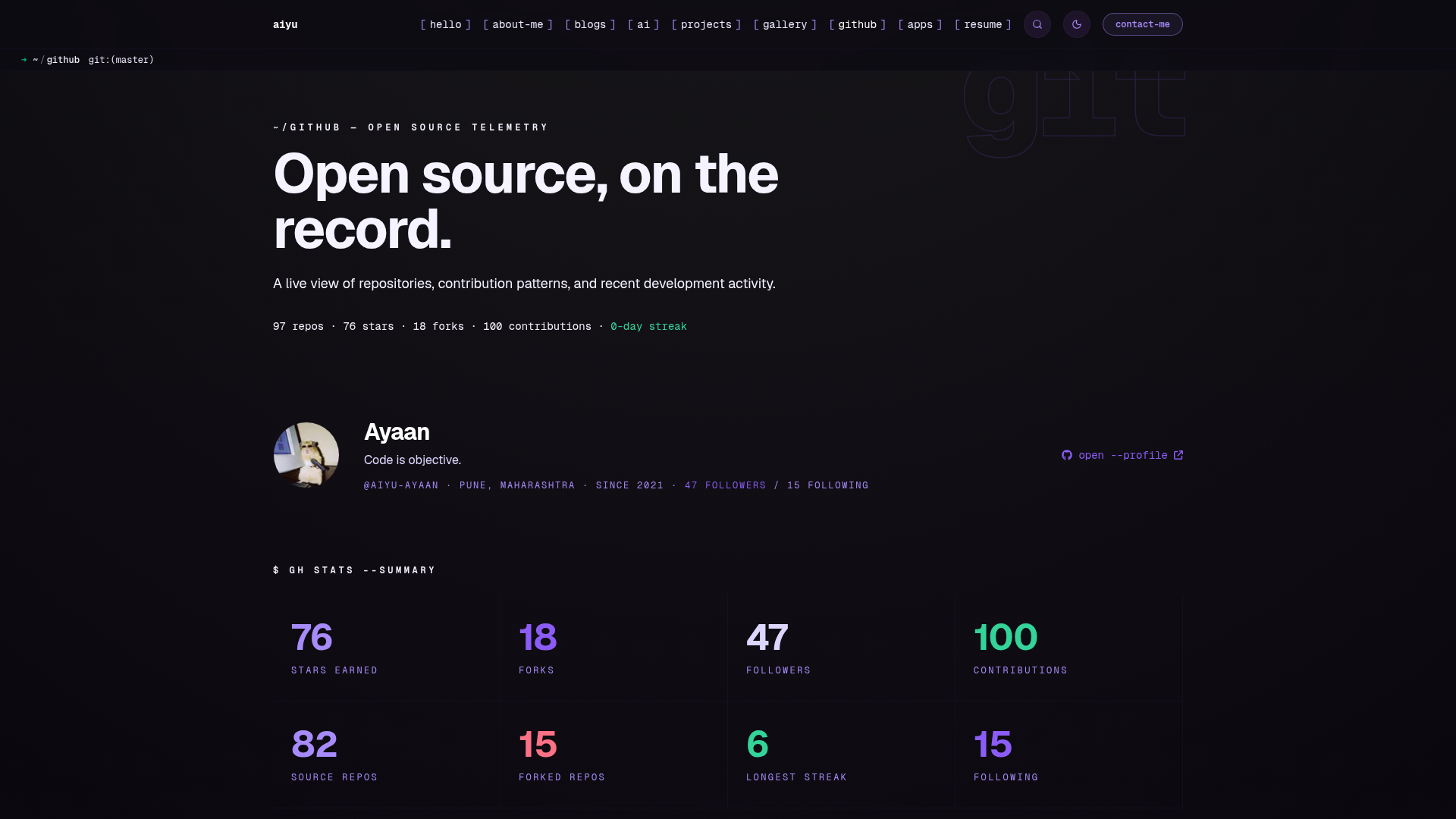
Task: Click Ayaan's profile avatar
Action: pos(306,455)
